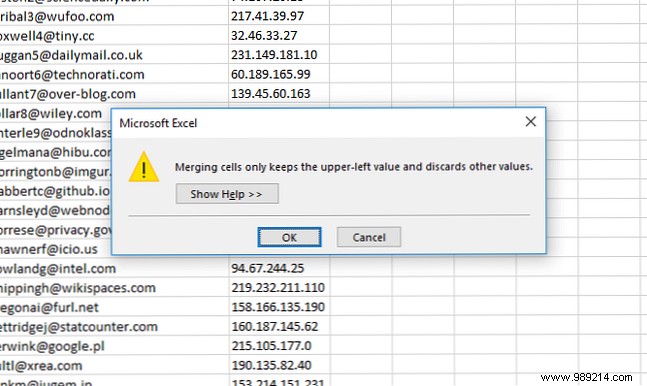Select the wikispaces.com email cell

tap(114, 287)
